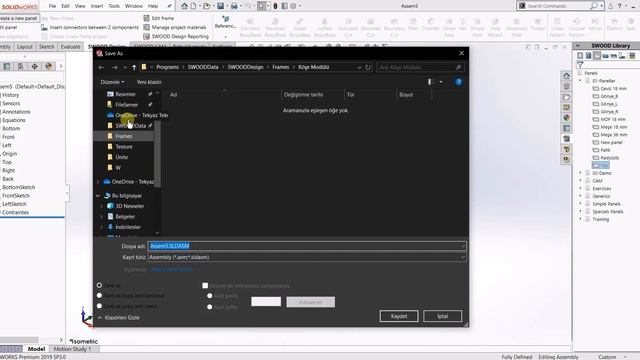Click Dosya adı file name field
Screen dimensions: 640x360
(307, 246)
